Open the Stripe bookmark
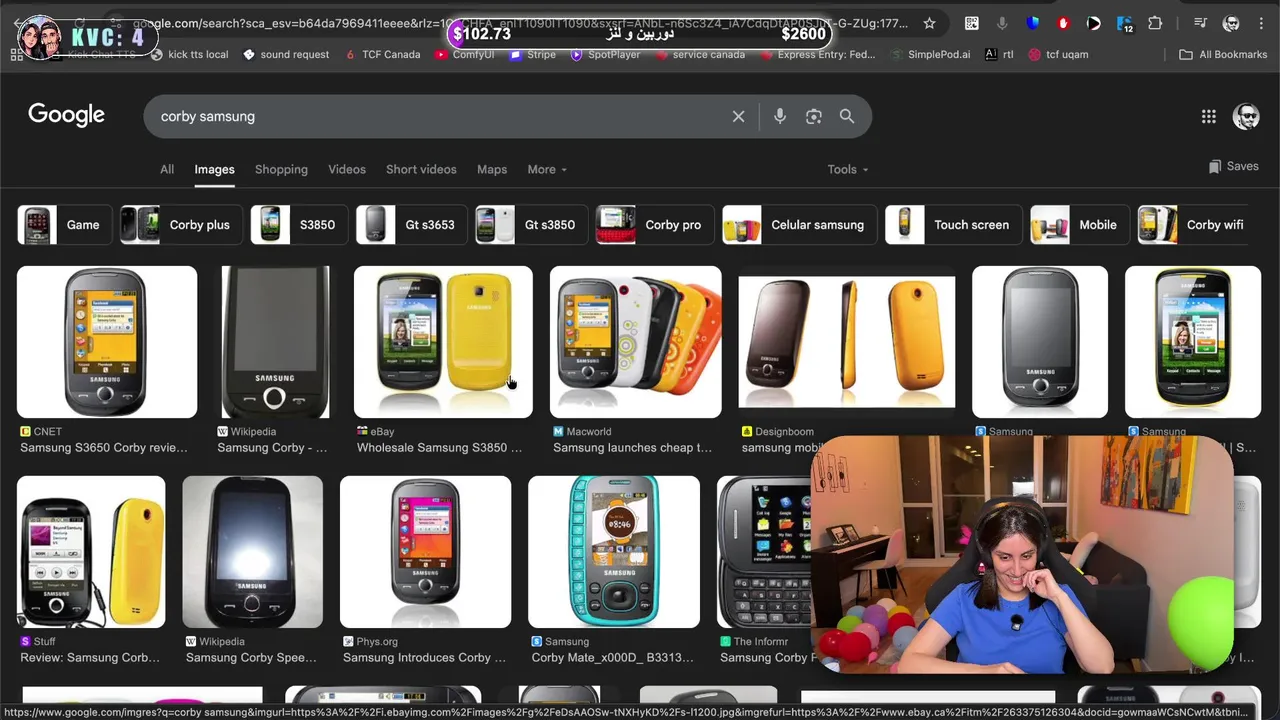The height and width of the screenshot is (720, 1280). [x=532, y=54]
